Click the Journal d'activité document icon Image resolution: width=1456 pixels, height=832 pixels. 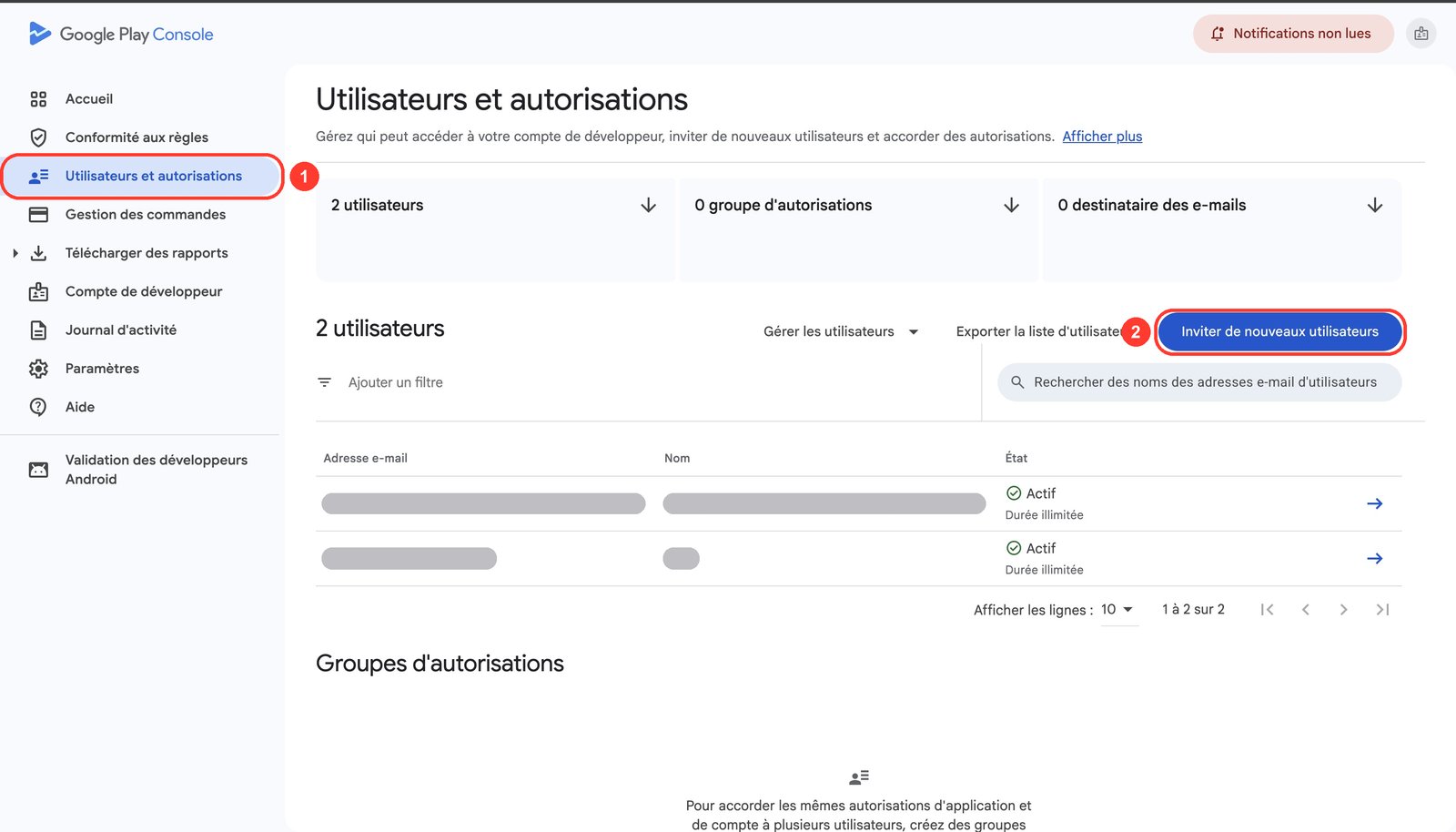[x=38, y=330]
